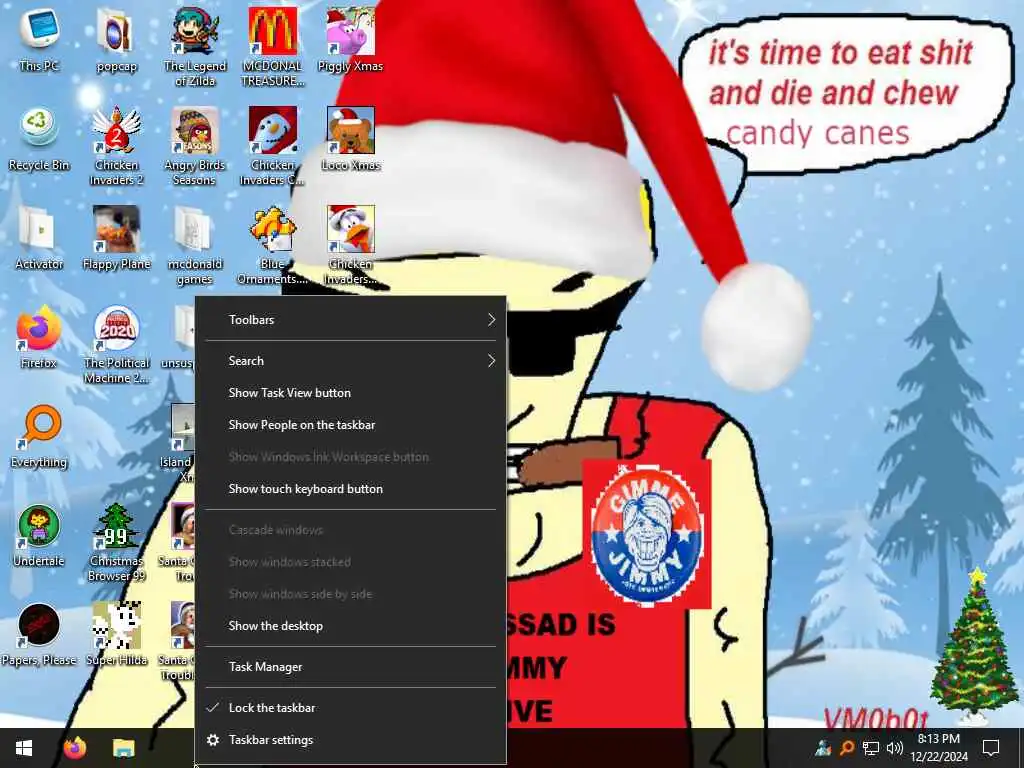Screen dimensions: 1024x768
Task: Open the Firefox desktop shortcut
Action: (x=39, y=336)
